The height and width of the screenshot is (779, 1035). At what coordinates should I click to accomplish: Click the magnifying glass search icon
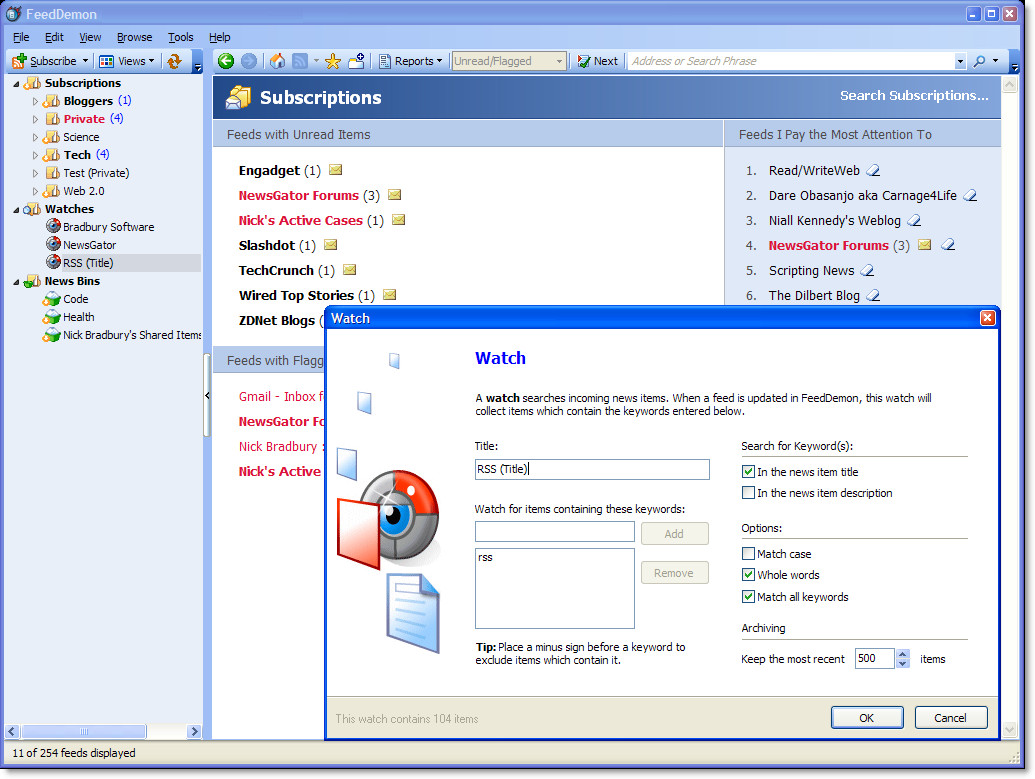[980, 61]
